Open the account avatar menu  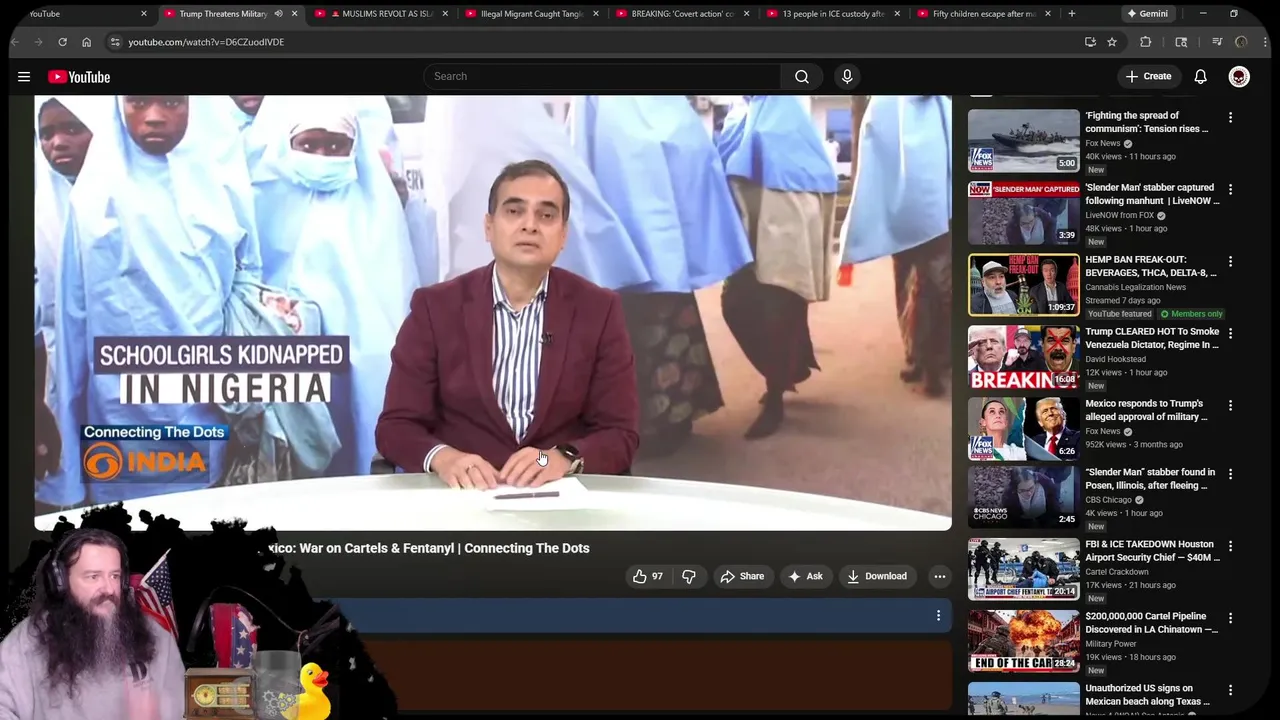tap(1239, 77)
